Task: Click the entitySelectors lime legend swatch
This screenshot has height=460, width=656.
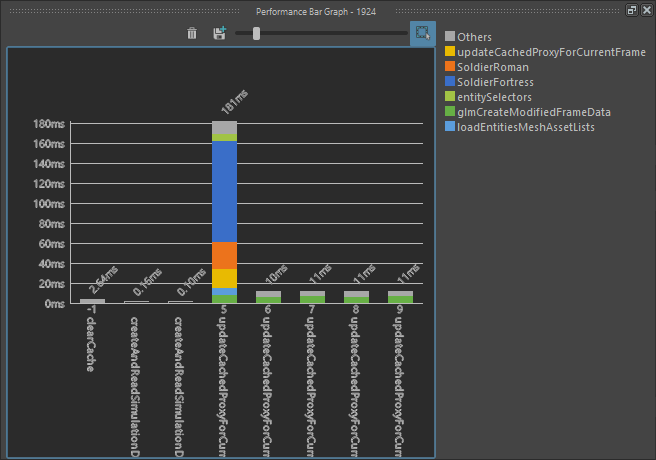Action: 450,97
